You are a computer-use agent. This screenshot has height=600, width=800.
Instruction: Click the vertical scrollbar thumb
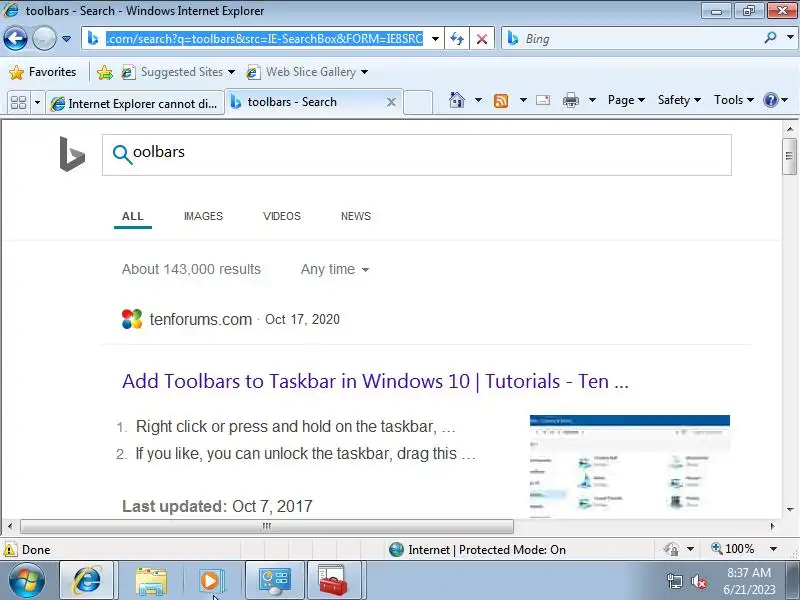(790, 156)
